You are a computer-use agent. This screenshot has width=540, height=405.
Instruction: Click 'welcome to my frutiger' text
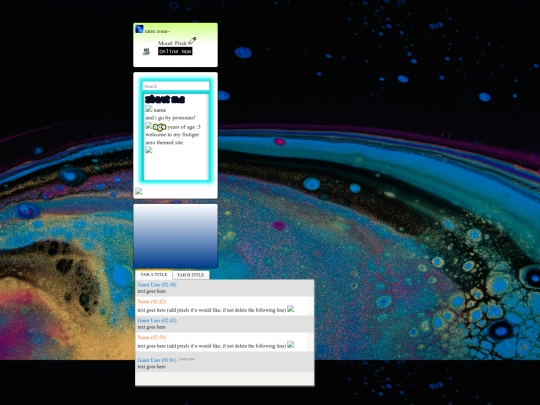click(x=172, y=135)
